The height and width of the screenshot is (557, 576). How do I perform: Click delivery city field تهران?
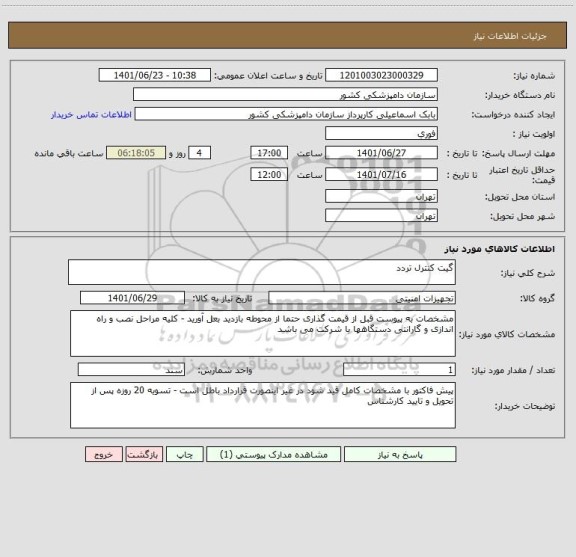[x=381, y=216]
